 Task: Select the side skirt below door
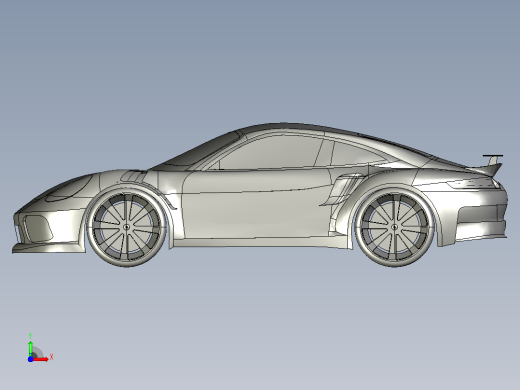point(262,242)
